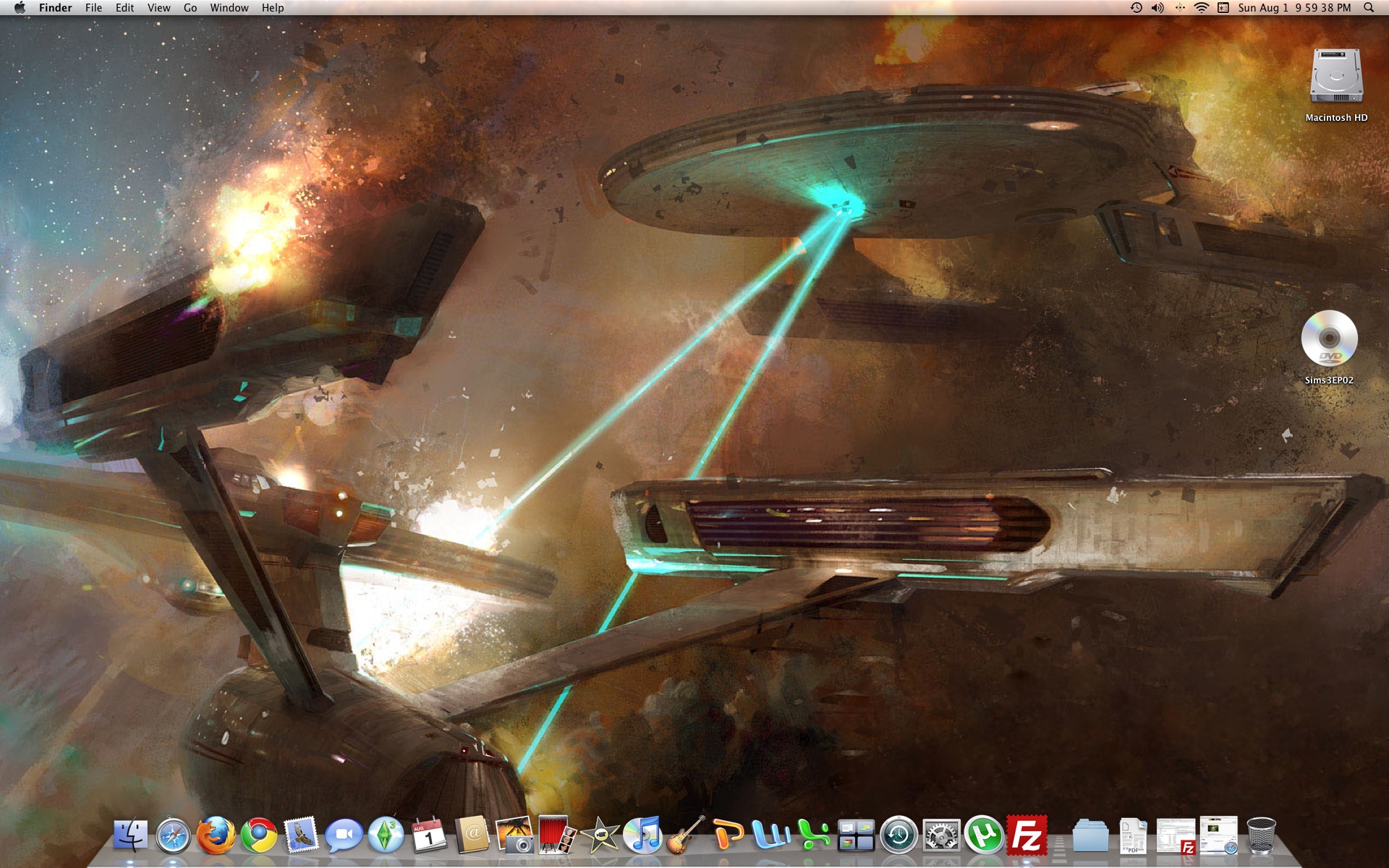The height and width of the screenshot is (868, 1389).
Task: Open FileZilla in the Dock
Action: 1027,835
